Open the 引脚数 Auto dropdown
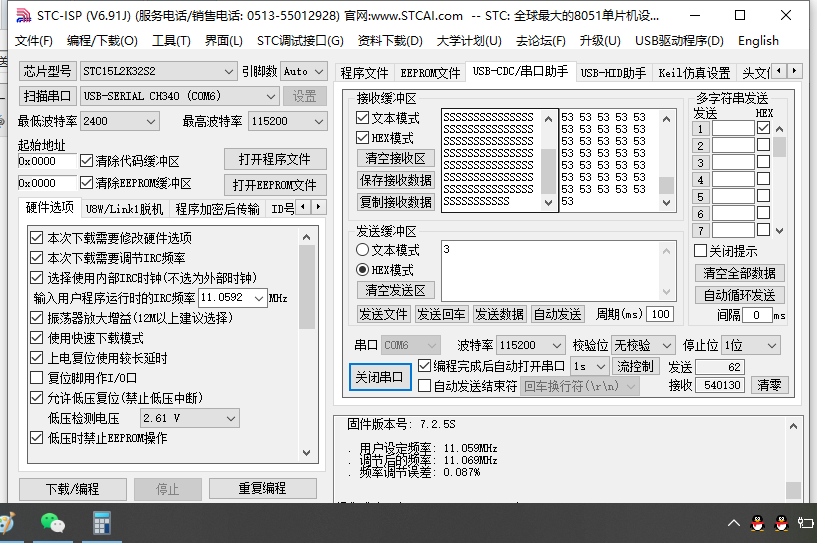 (304, 71)
